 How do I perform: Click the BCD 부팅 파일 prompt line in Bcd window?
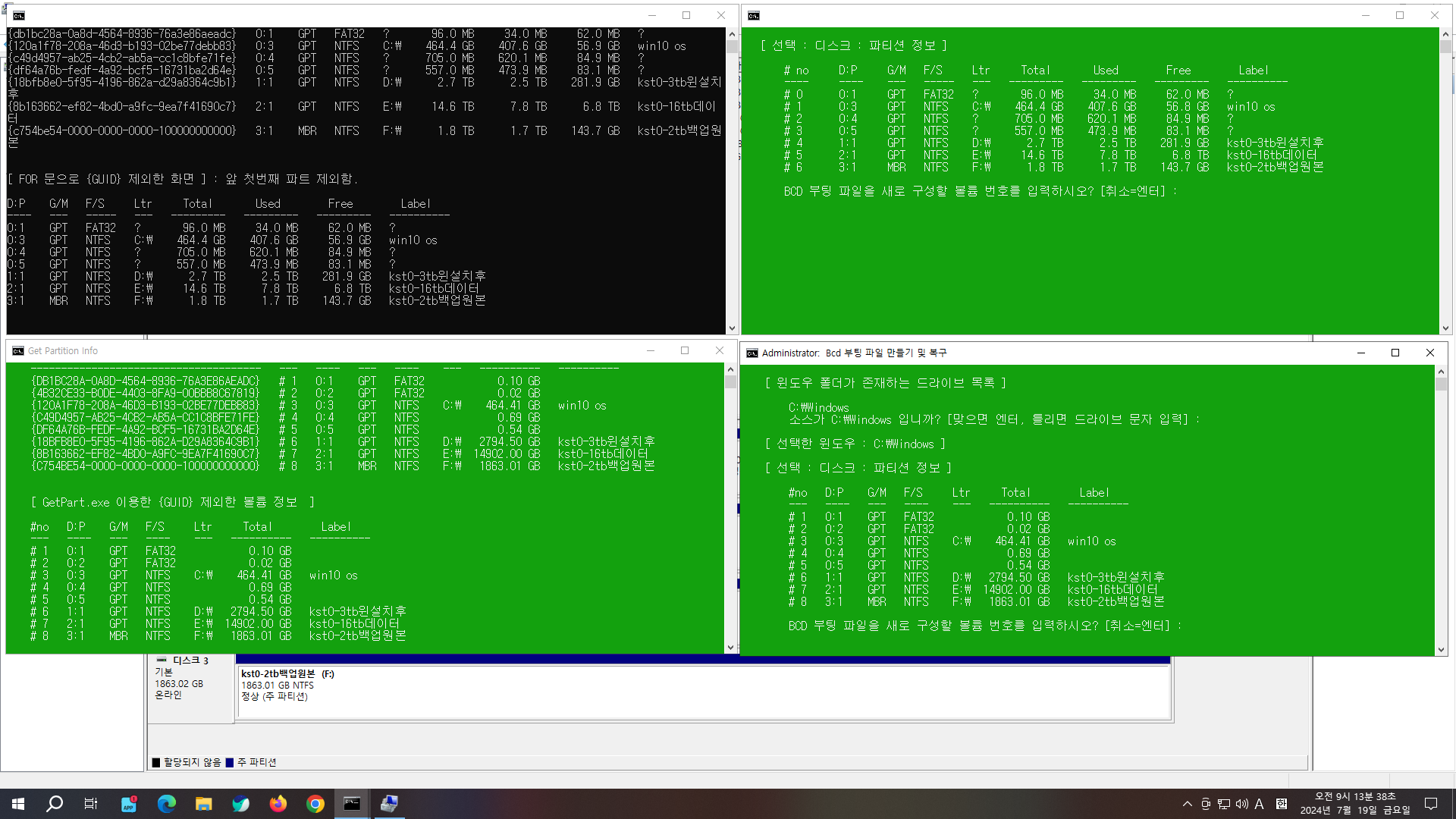985,626
